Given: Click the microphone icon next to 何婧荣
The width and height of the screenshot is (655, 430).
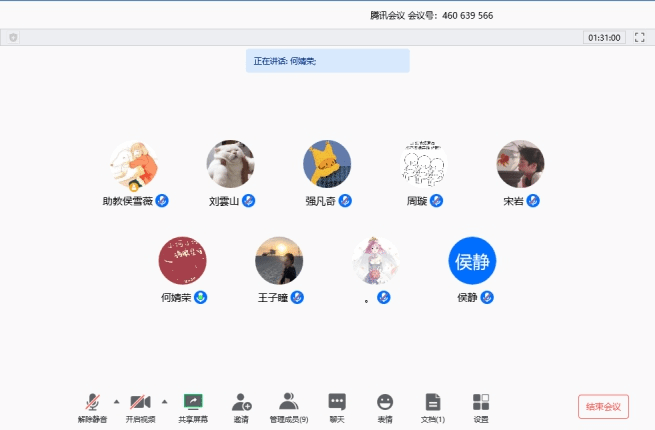Looking at the screenshot, I should [200, 297].
